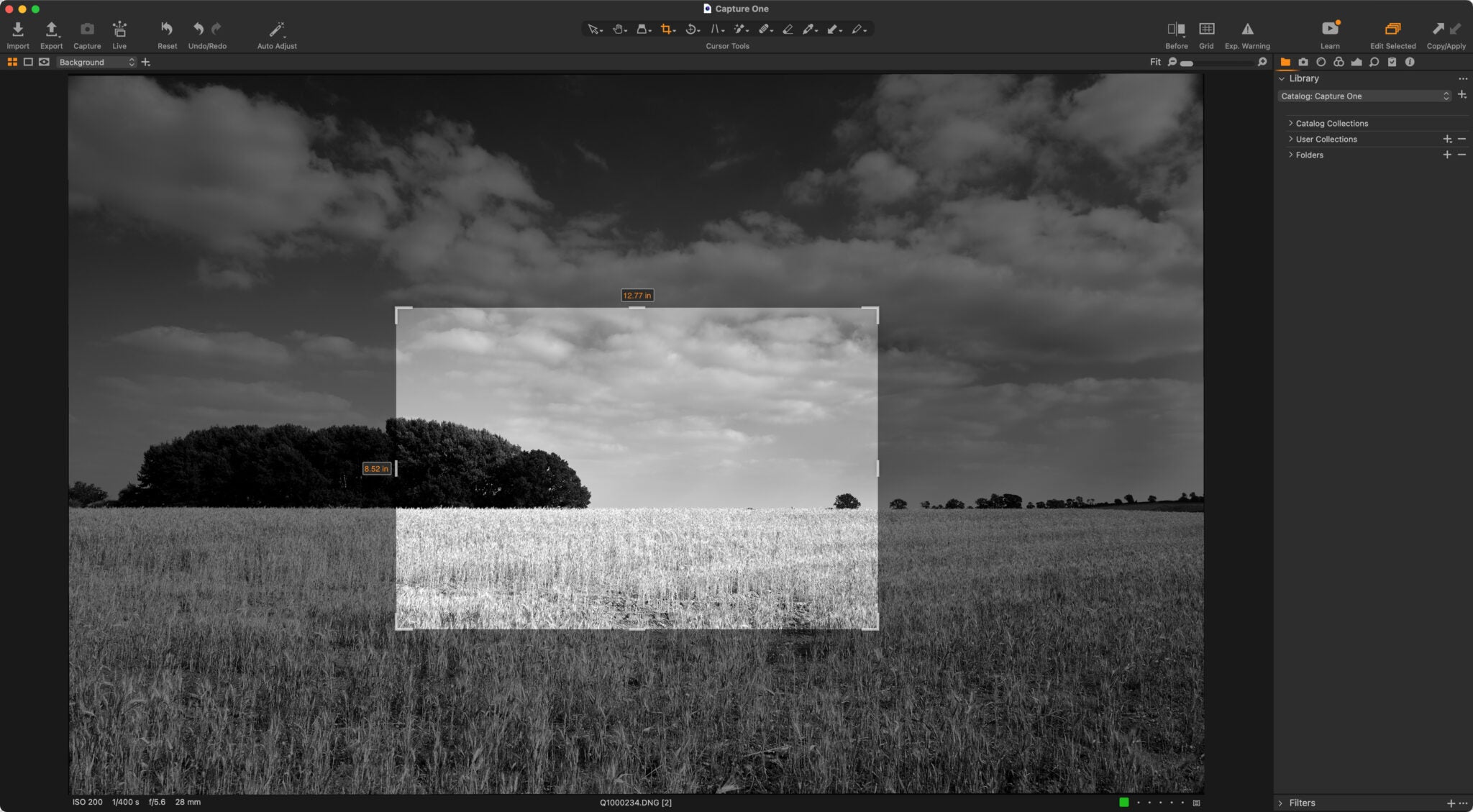Choose the Erase mask tool

coord(788,29)
